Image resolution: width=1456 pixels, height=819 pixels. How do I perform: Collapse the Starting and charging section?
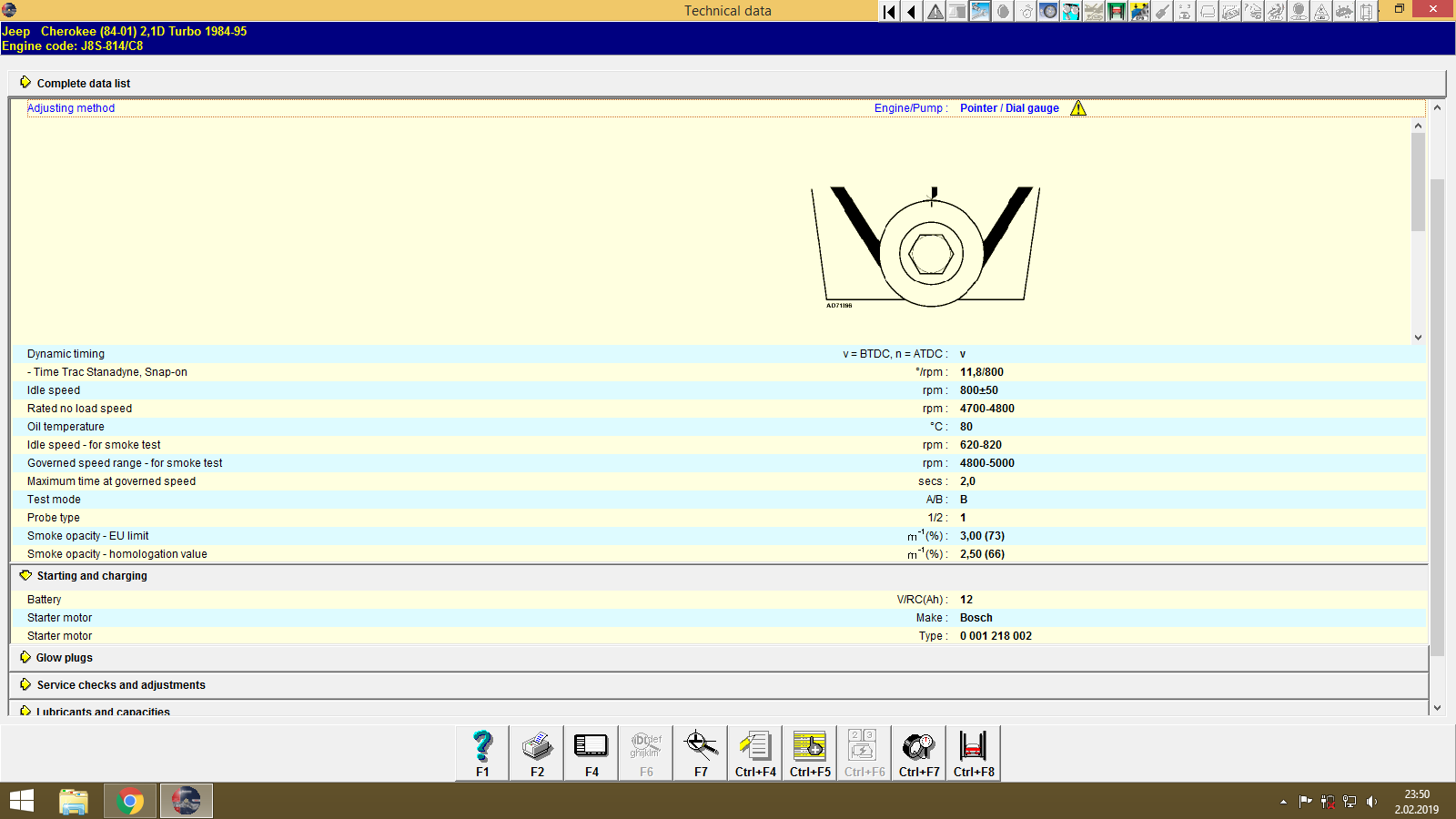point(91,575)
